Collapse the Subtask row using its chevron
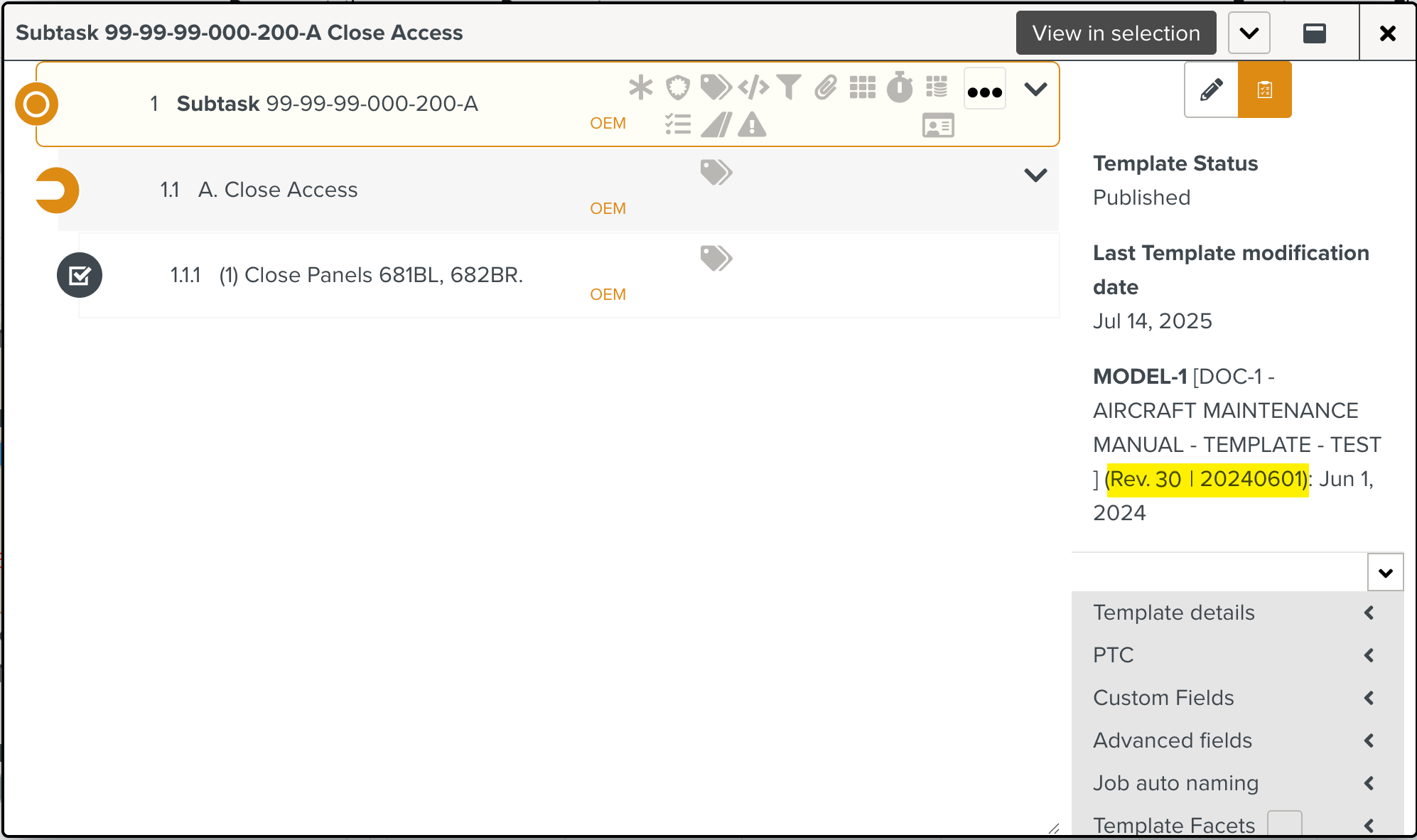Image resolution: width=1417 pixels, height=840 pixels. point(1036,89)
